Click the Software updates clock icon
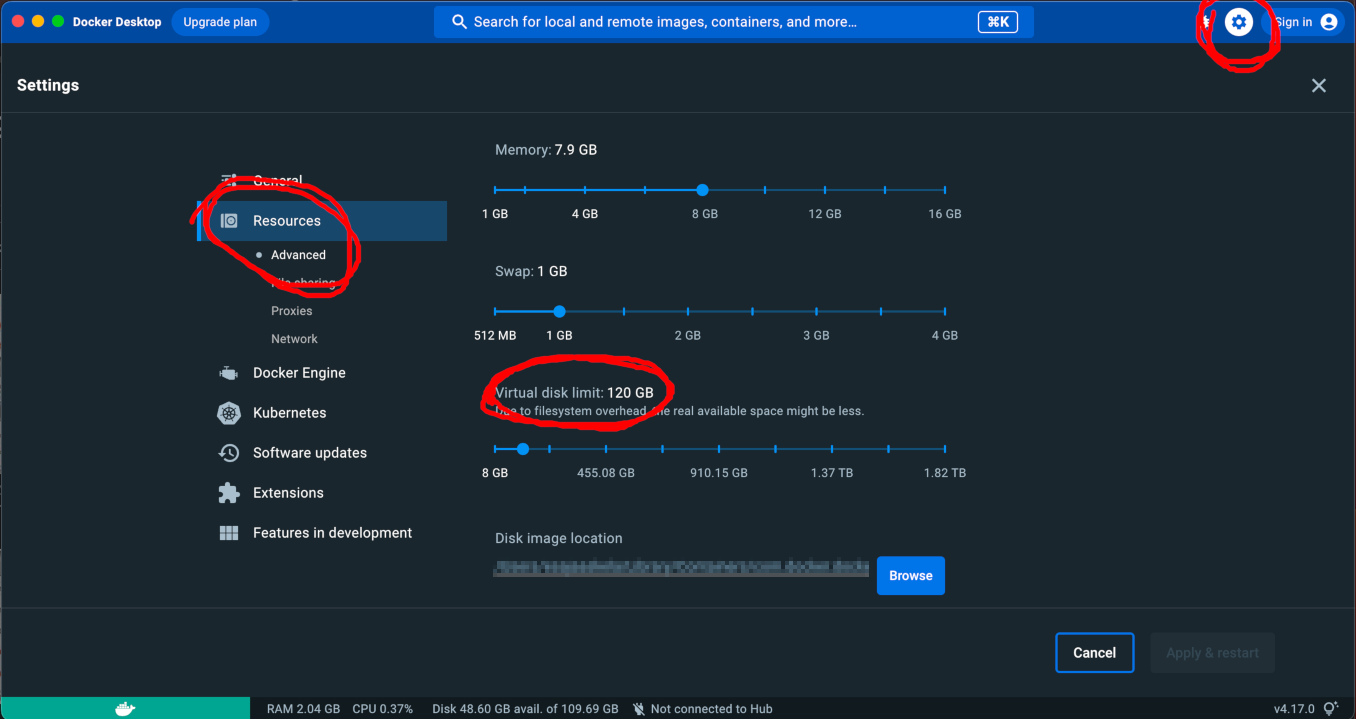Screen dimensions: 1357x719 coord(229,453)
